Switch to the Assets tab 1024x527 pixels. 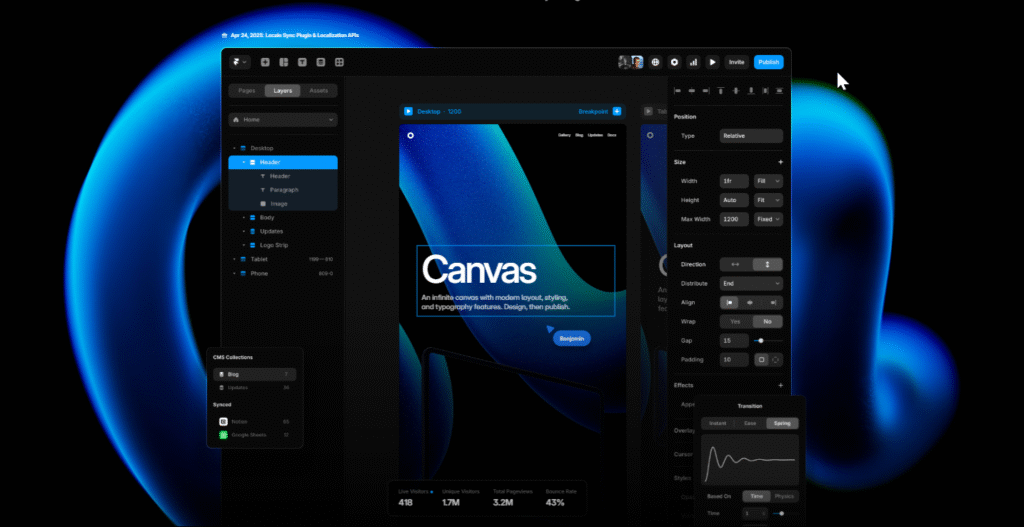[x=318, y=91]
